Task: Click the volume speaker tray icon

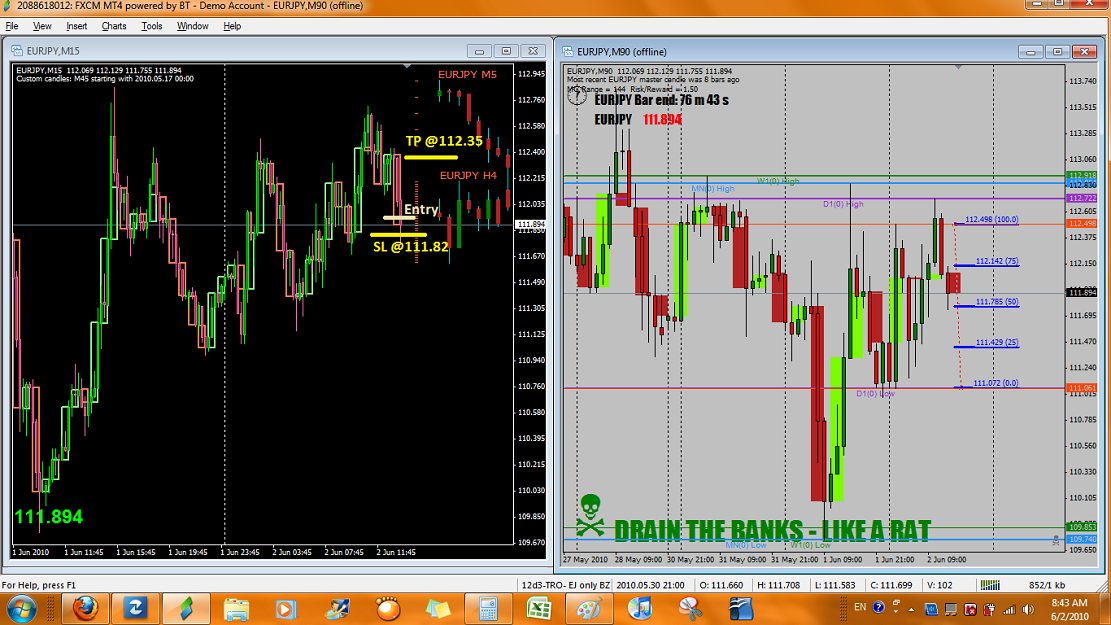Action: [1028, 609]
